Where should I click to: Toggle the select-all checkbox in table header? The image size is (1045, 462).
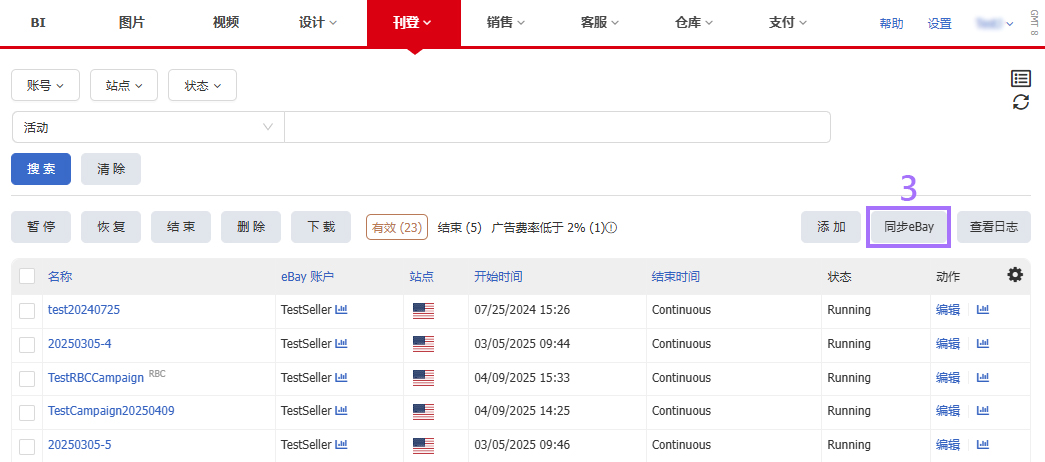tap(27, 276)
